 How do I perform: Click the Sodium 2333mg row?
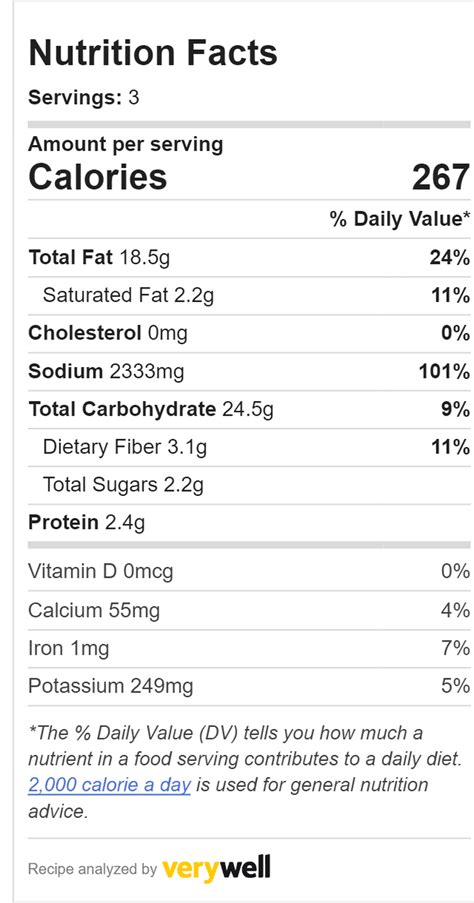coord(249,371)
